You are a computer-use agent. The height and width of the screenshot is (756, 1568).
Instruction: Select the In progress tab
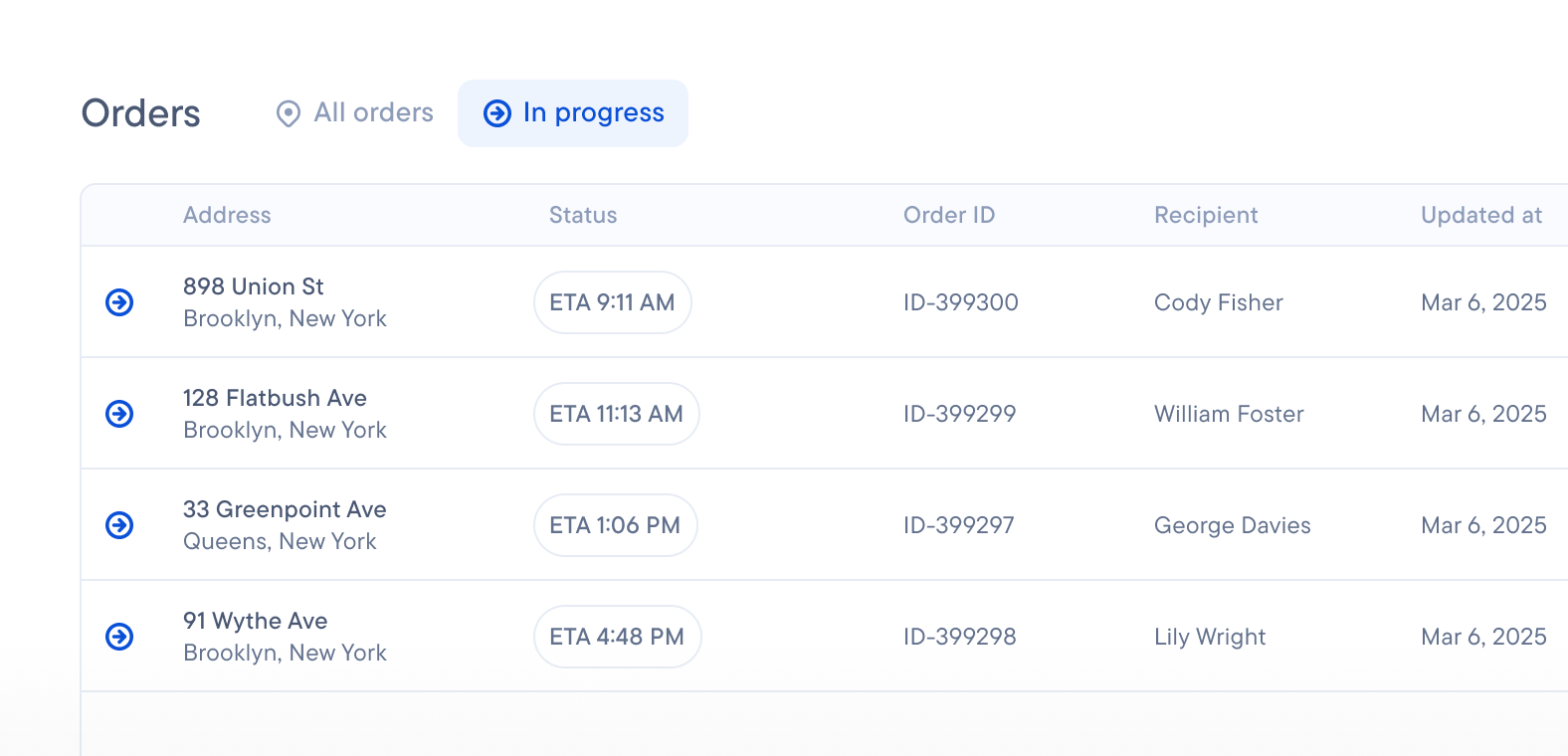pos(572,113)
